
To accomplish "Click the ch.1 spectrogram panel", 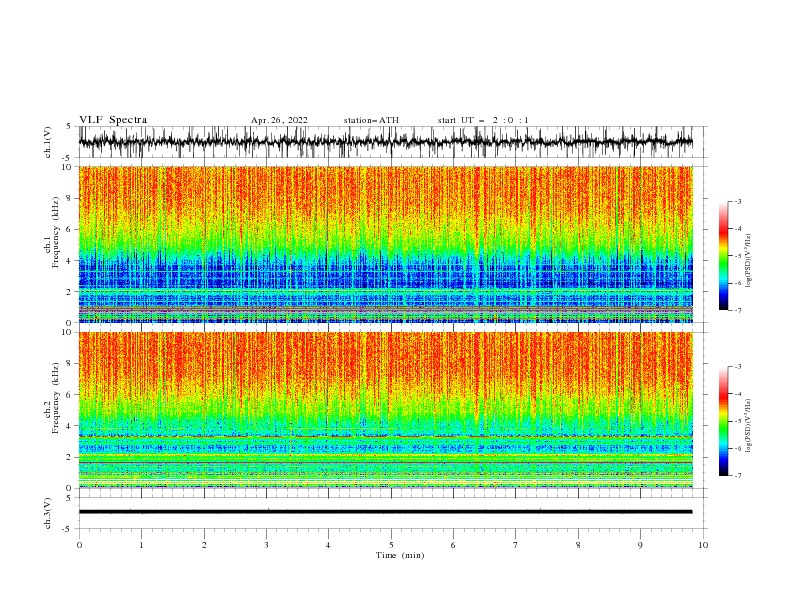I will [x=385, y=244].
